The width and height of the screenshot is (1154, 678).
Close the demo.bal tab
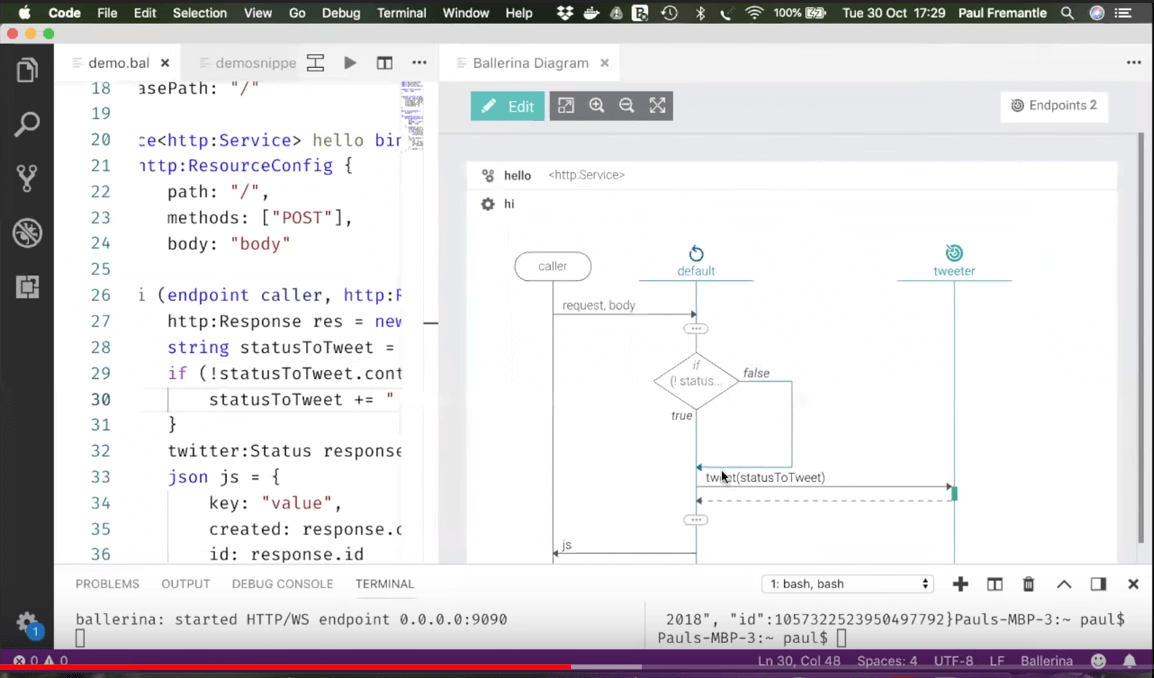(165, 63)
